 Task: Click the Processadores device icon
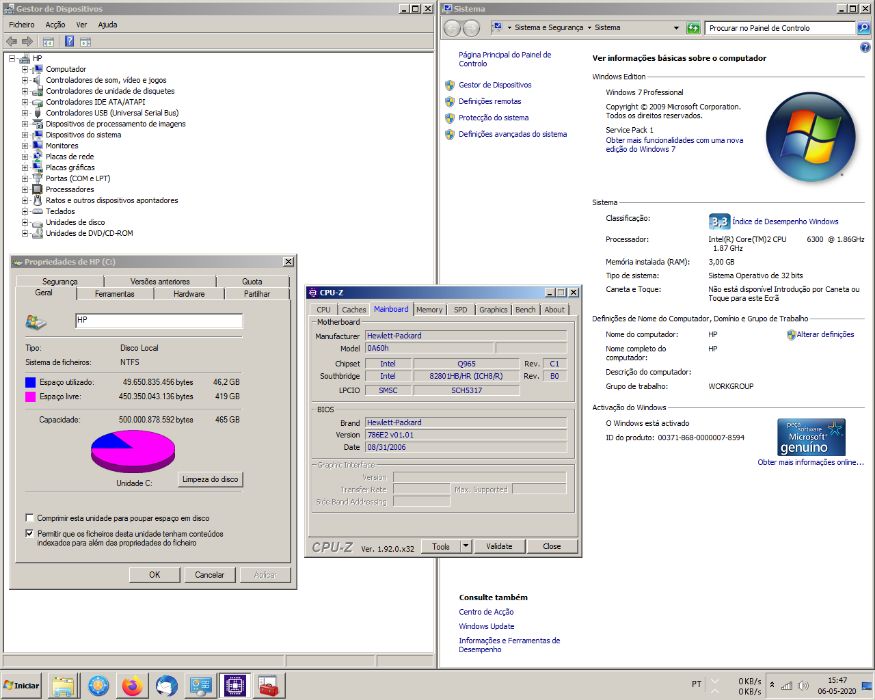tap(37, 189)
